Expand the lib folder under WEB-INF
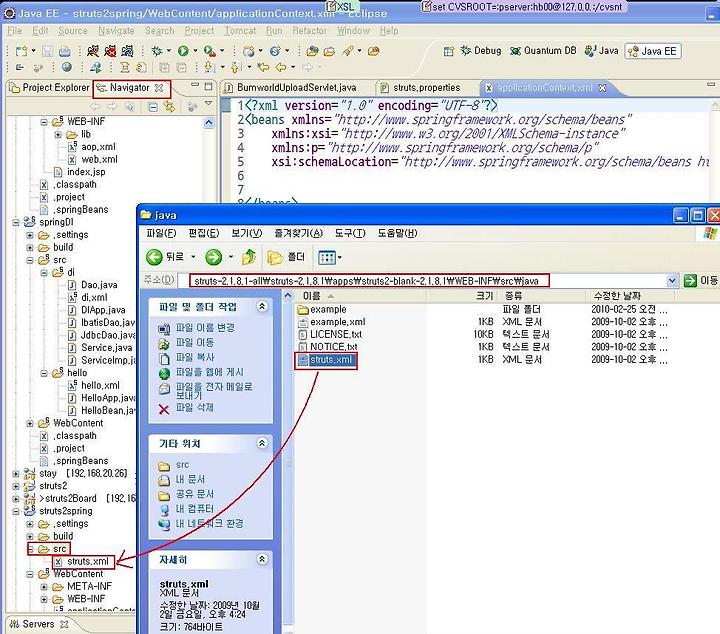The image size is (720, 634). coord(58,135)
